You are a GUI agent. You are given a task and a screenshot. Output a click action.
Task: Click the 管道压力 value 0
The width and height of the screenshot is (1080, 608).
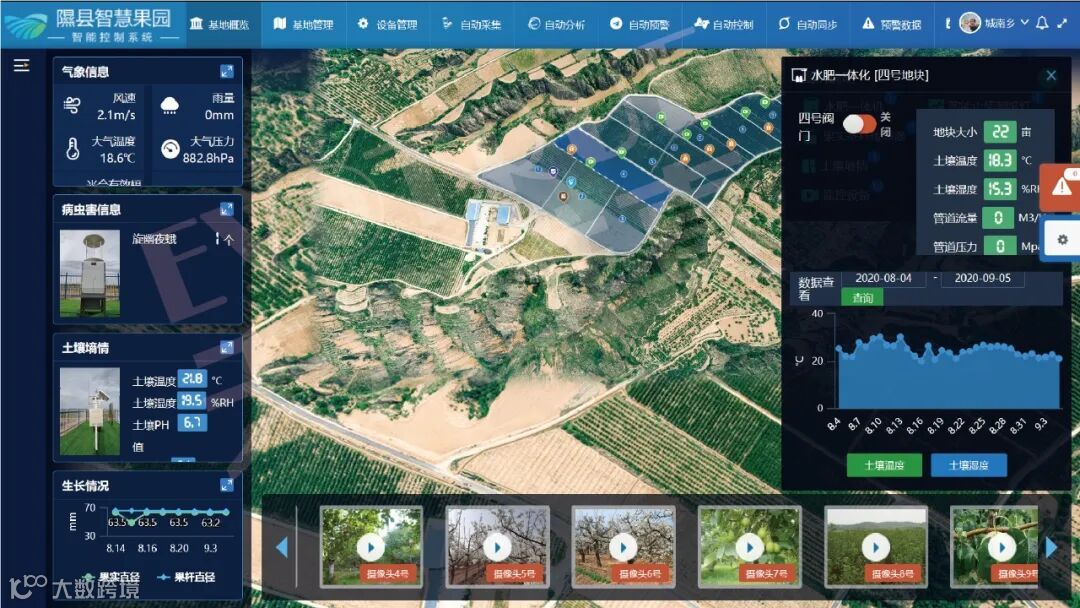coord(999,246)
